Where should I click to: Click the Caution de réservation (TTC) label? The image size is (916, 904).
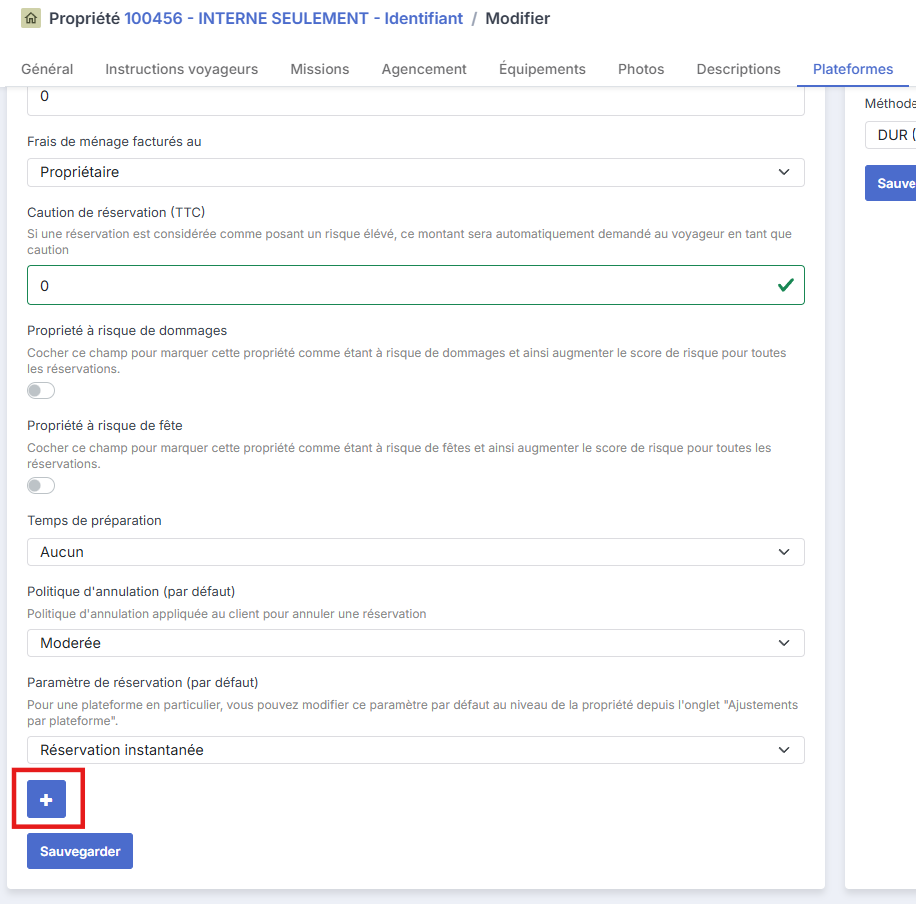tap(116, 212)
